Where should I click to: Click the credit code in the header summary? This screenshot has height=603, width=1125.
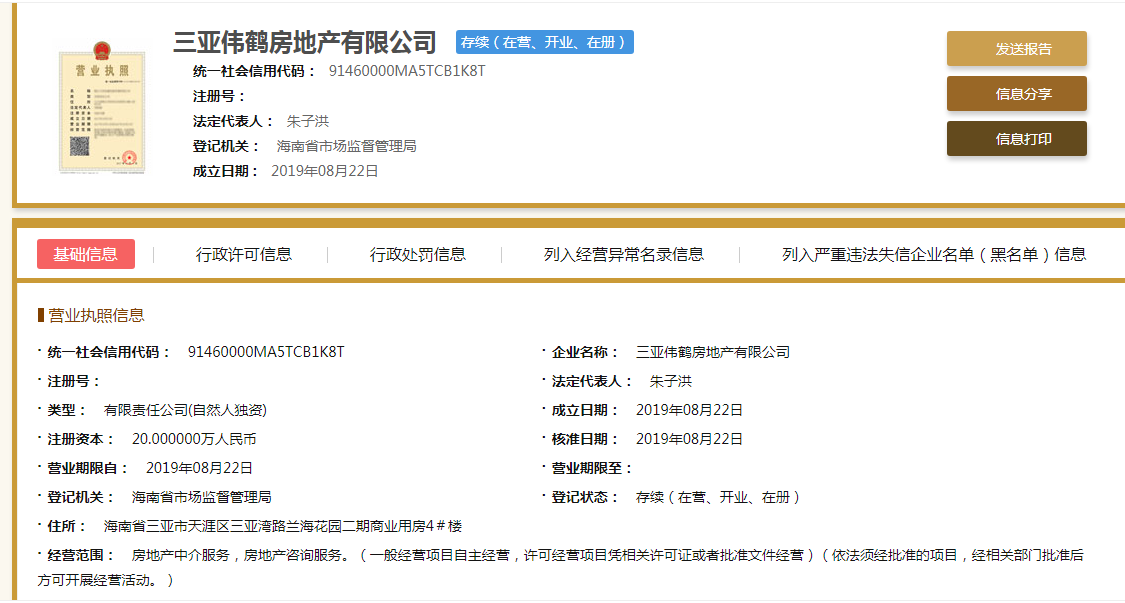[x=407, y=71]
